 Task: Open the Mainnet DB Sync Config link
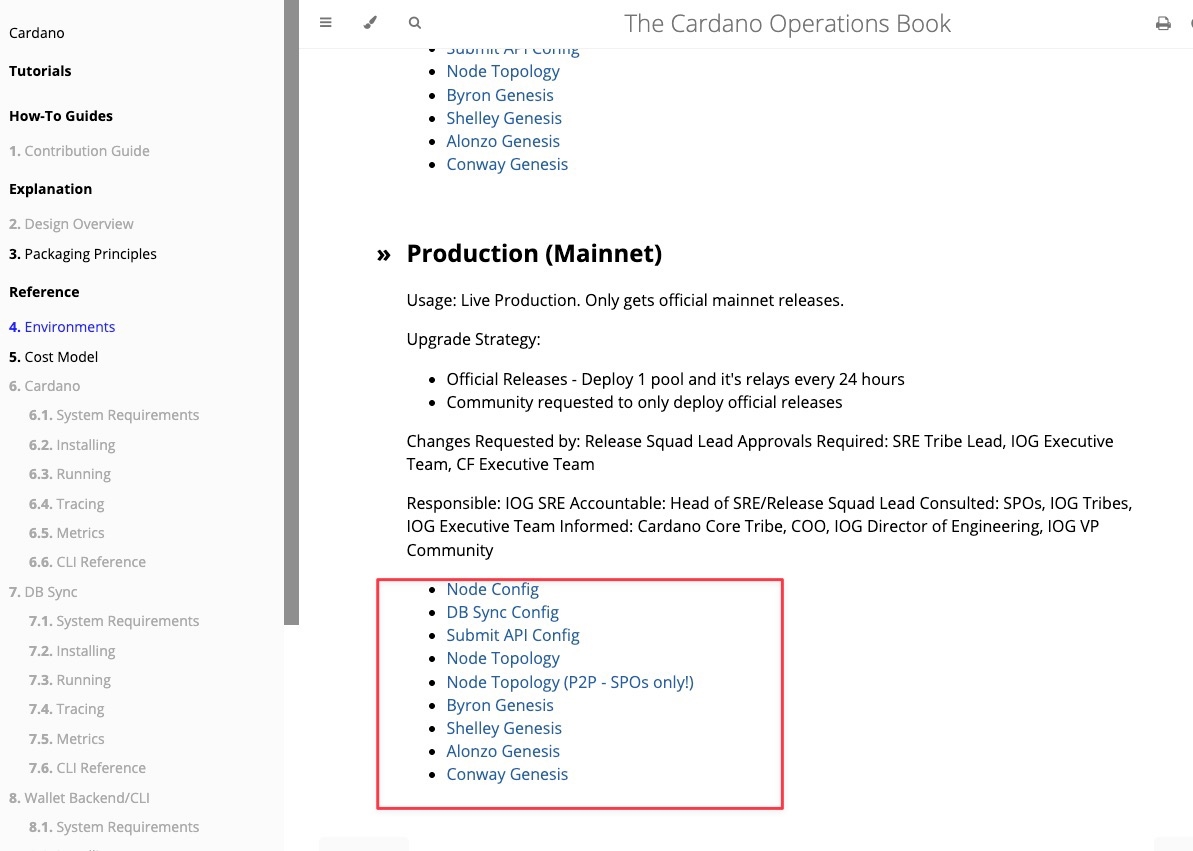[502, 612]
